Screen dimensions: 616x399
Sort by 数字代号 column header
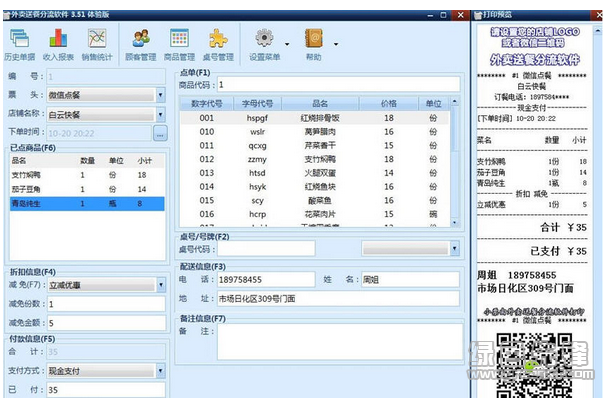pyautogui.click(x=207, y=104)
